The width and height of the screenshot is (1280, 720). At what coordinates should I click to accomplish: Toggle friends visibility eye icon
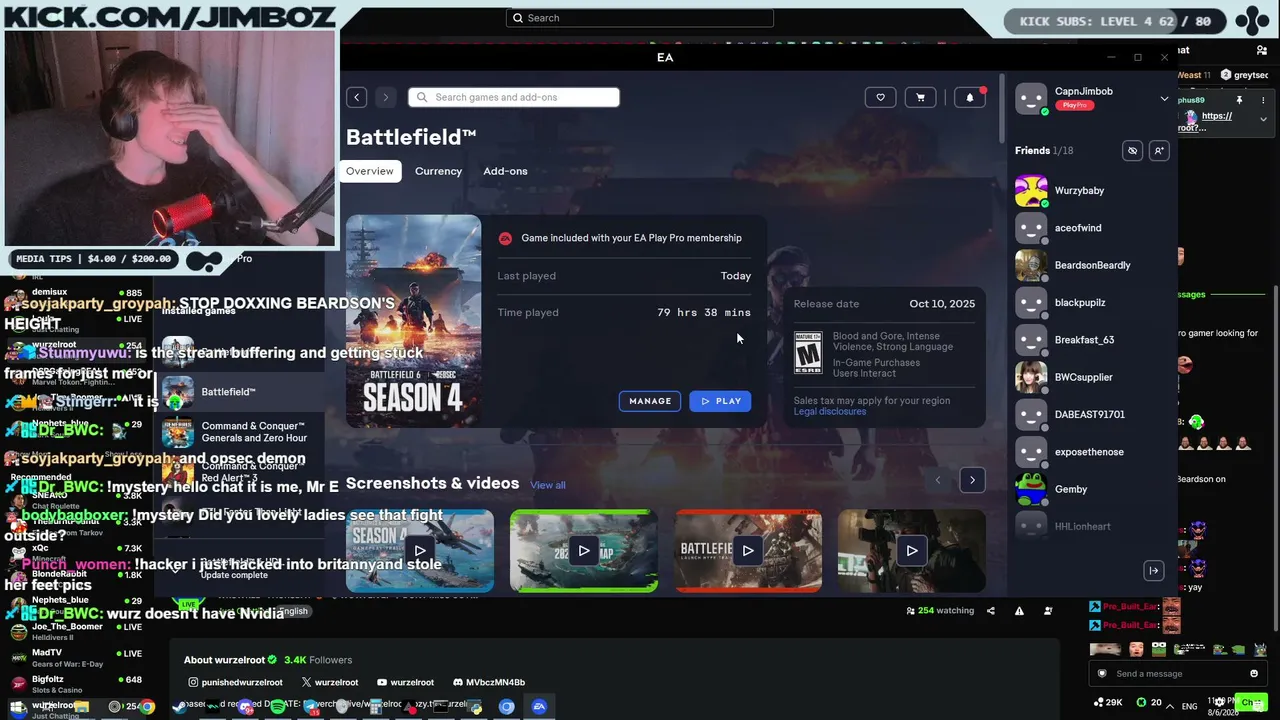tap(1132, 150)
